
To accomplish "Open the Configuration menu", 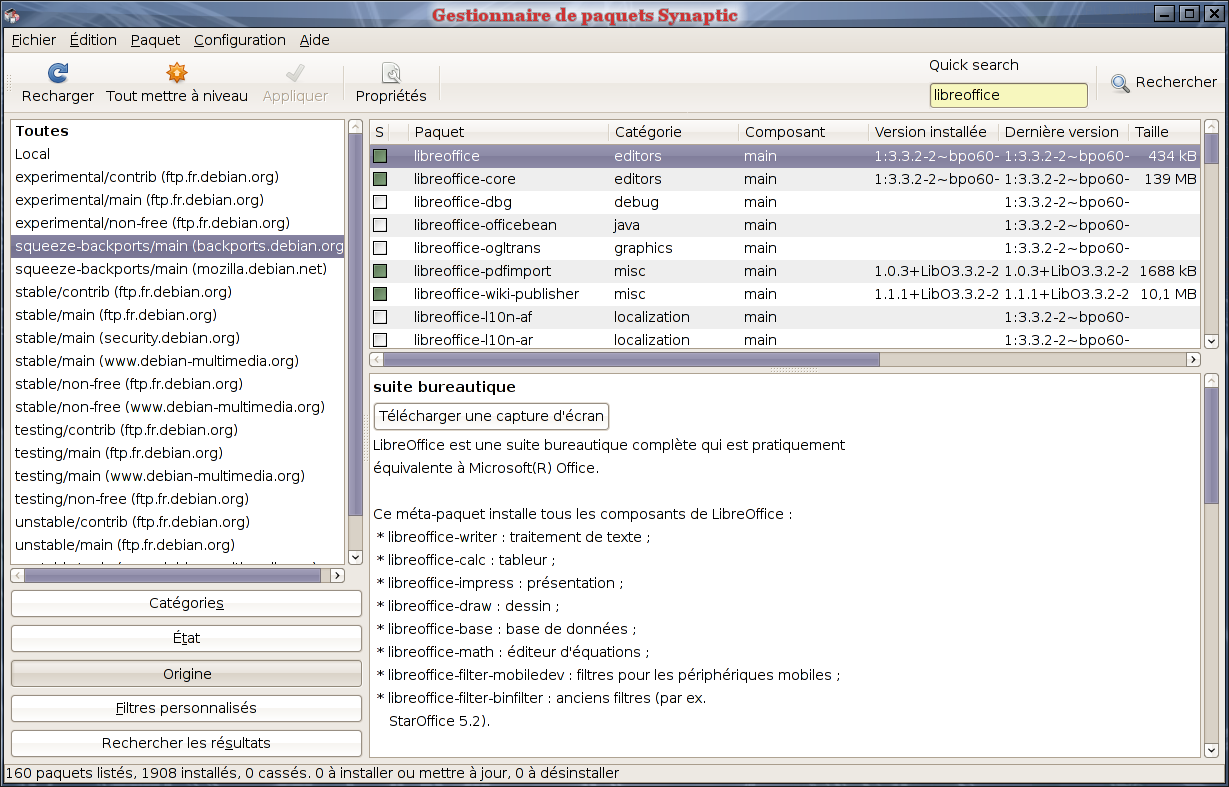I will (239, 40).
